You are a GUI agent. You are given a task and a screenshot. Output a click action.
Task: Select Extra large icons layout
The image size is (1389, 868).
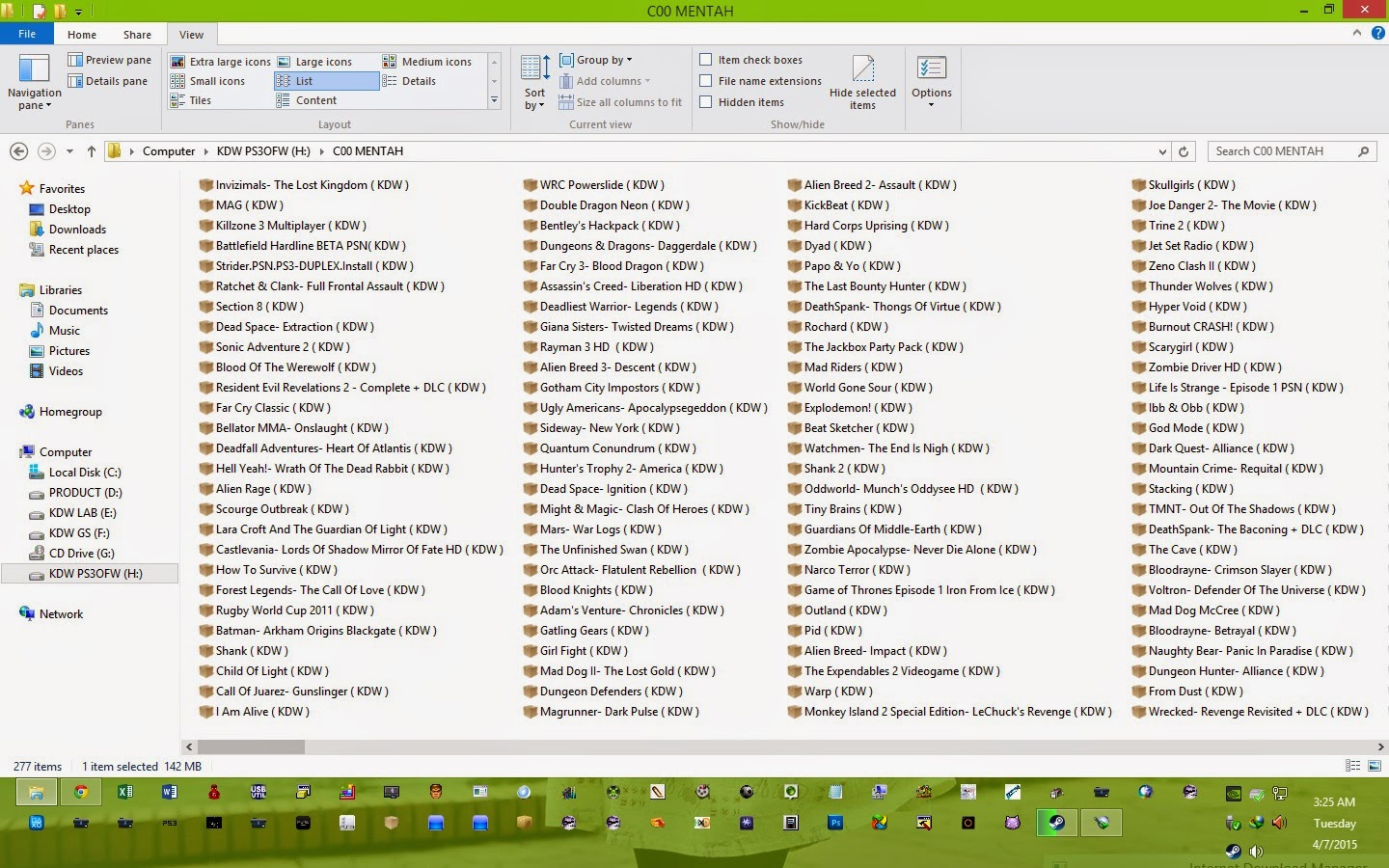221,62
